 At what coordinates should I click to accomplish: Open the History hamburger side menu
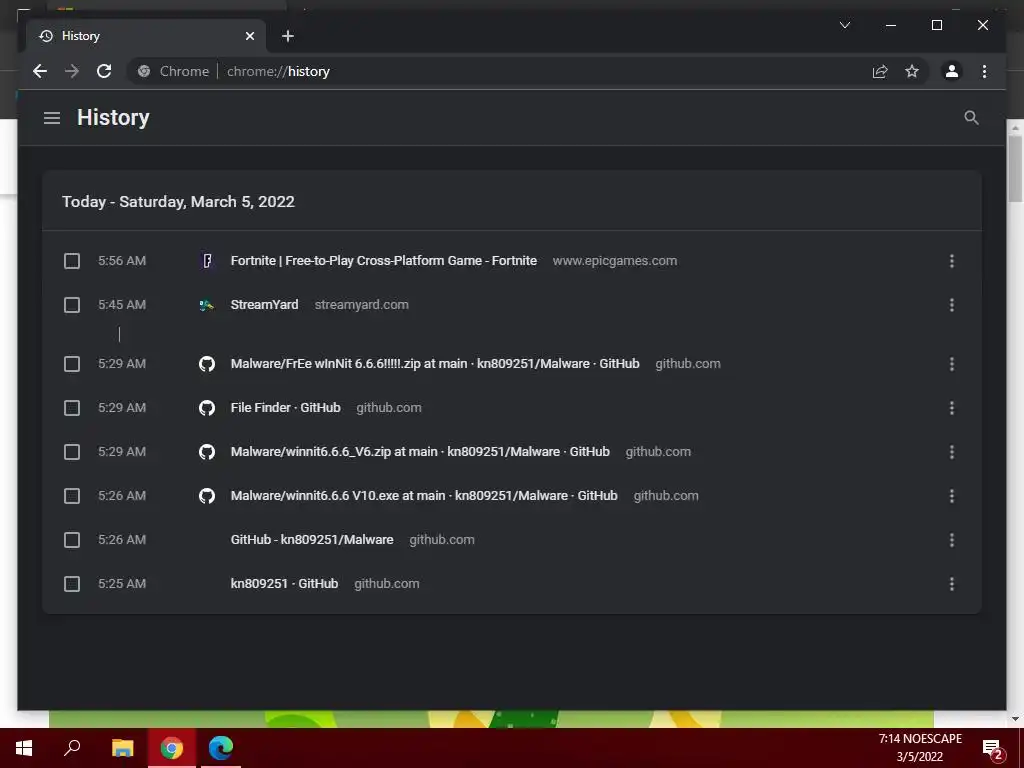click(x=52, y=118)
